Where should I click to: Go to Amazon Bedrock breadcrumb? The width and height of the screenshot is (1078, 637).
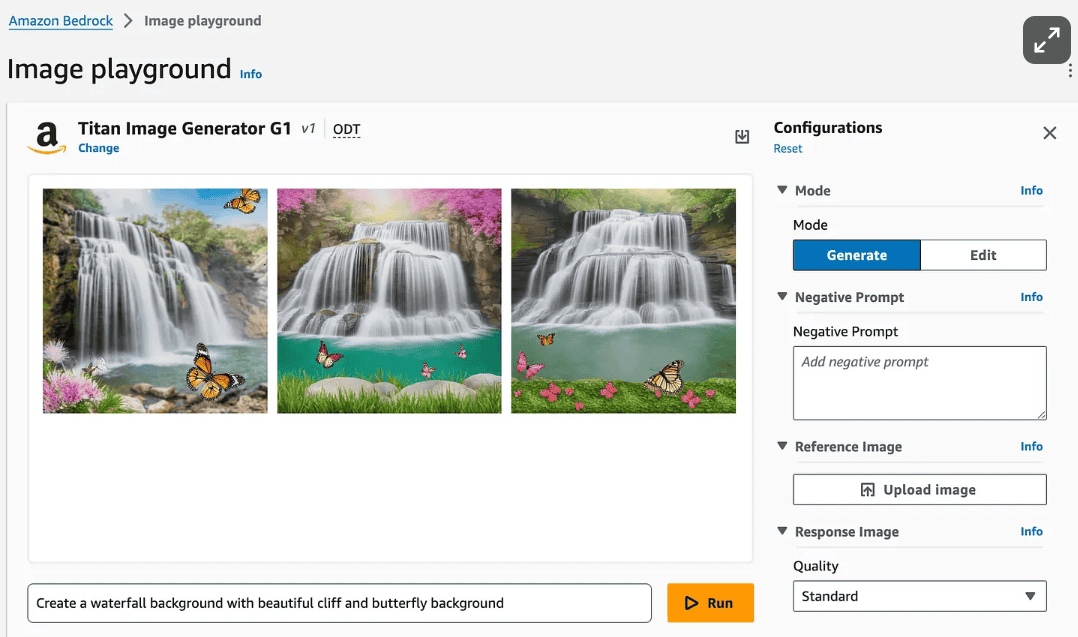61,21
